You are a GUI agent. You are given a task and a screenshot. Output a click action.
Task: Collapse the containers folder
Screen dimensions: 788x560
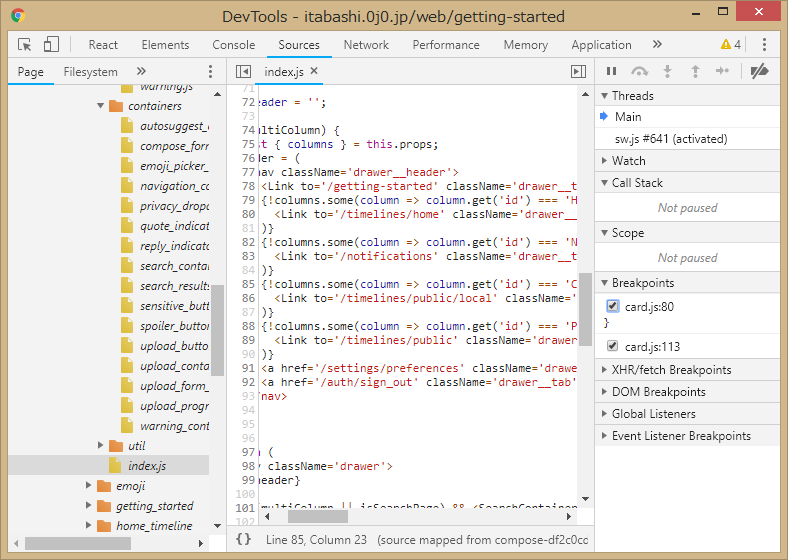101,106
